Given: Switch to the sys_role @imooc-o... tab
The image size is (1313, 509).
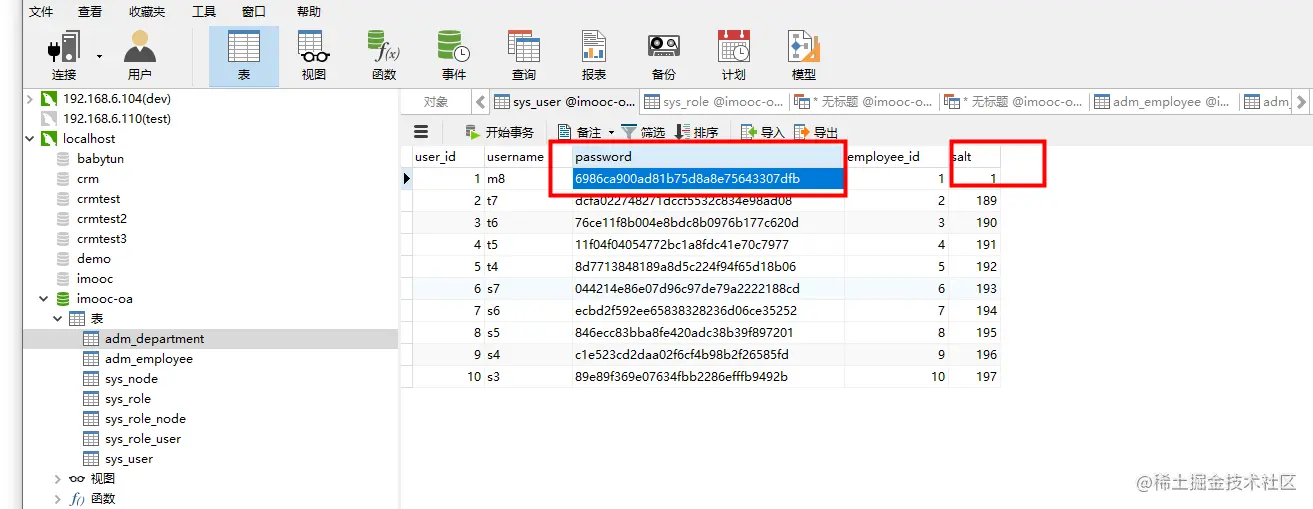Looking at the screenshot, I should (x=713, y=101).
